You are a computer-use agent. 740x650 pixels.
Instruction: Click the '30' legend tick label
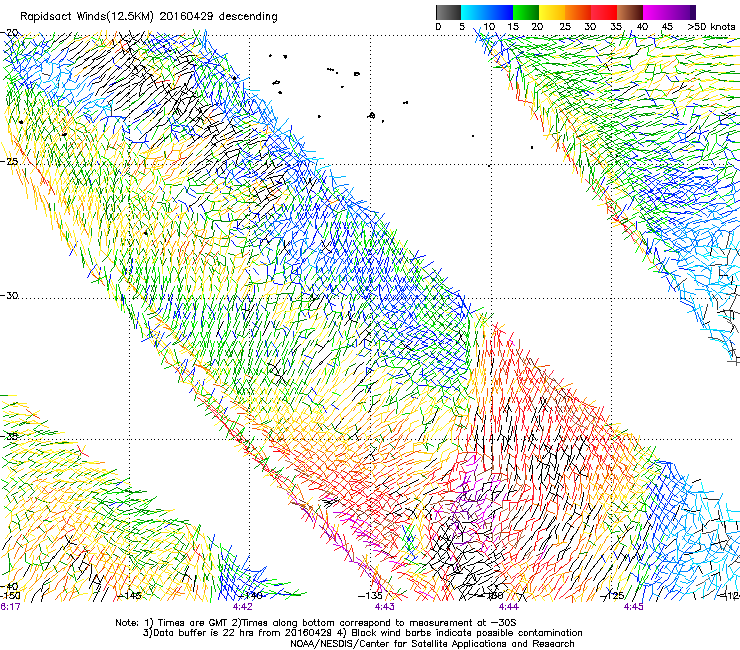[590, 26]
